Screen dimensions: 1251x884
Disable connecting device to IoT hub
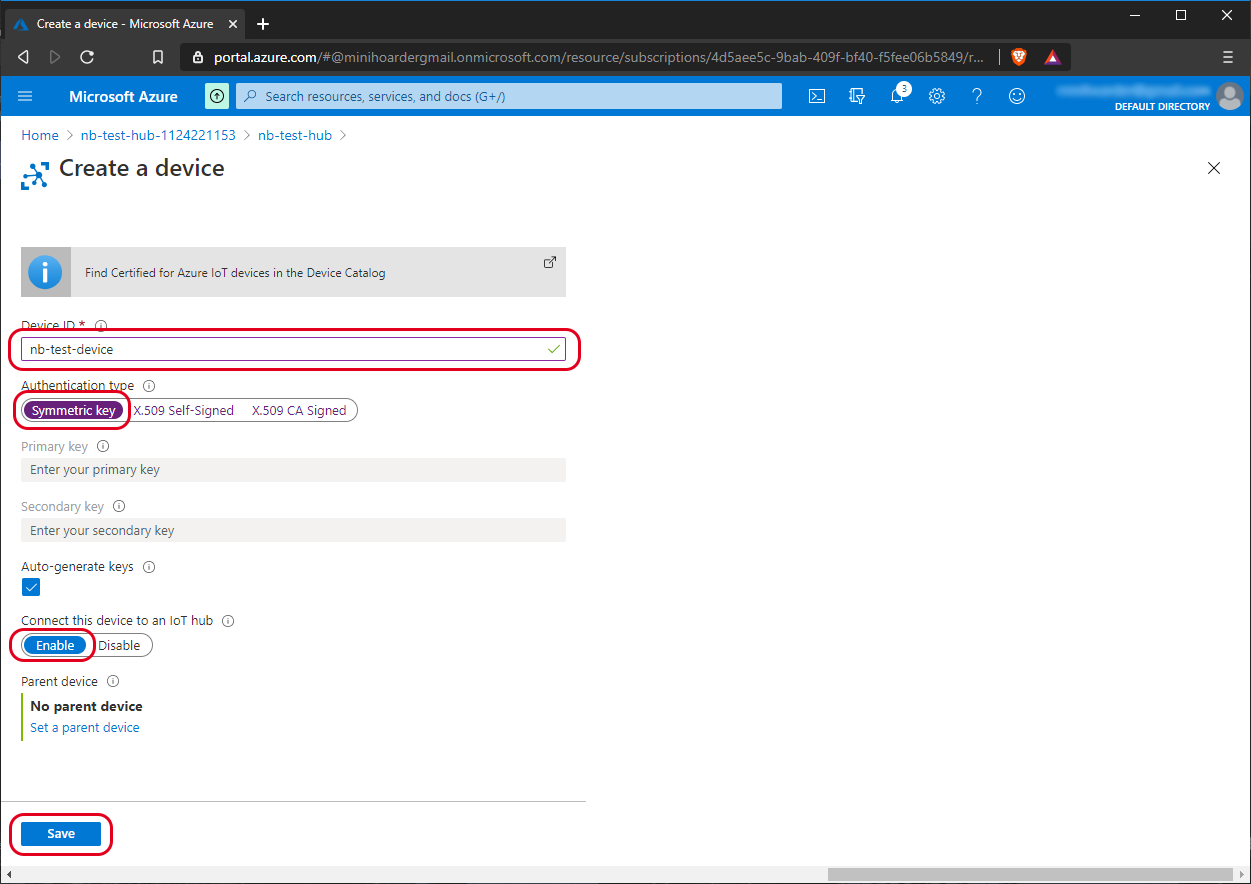tap(119, 645)
